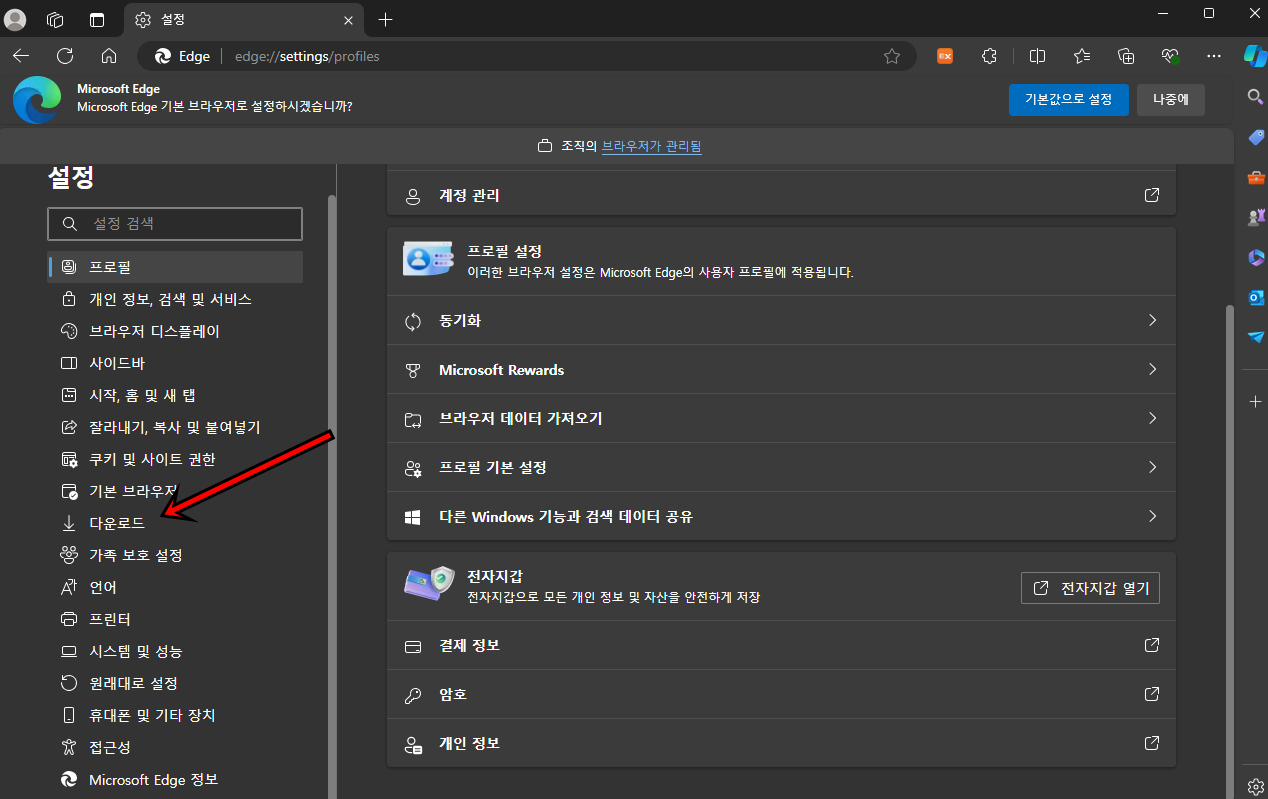
Task: Open Browser essentials heart icon
Action: 1170,56
